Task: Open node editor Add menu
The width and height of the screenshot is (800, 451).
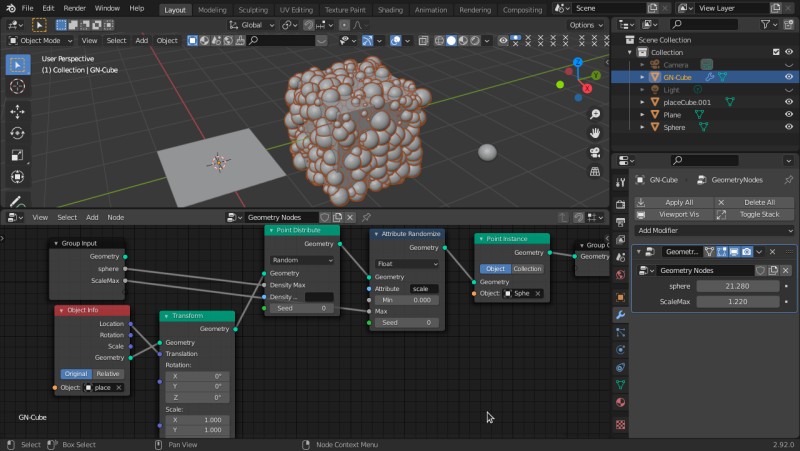Action: coord(92,217)
